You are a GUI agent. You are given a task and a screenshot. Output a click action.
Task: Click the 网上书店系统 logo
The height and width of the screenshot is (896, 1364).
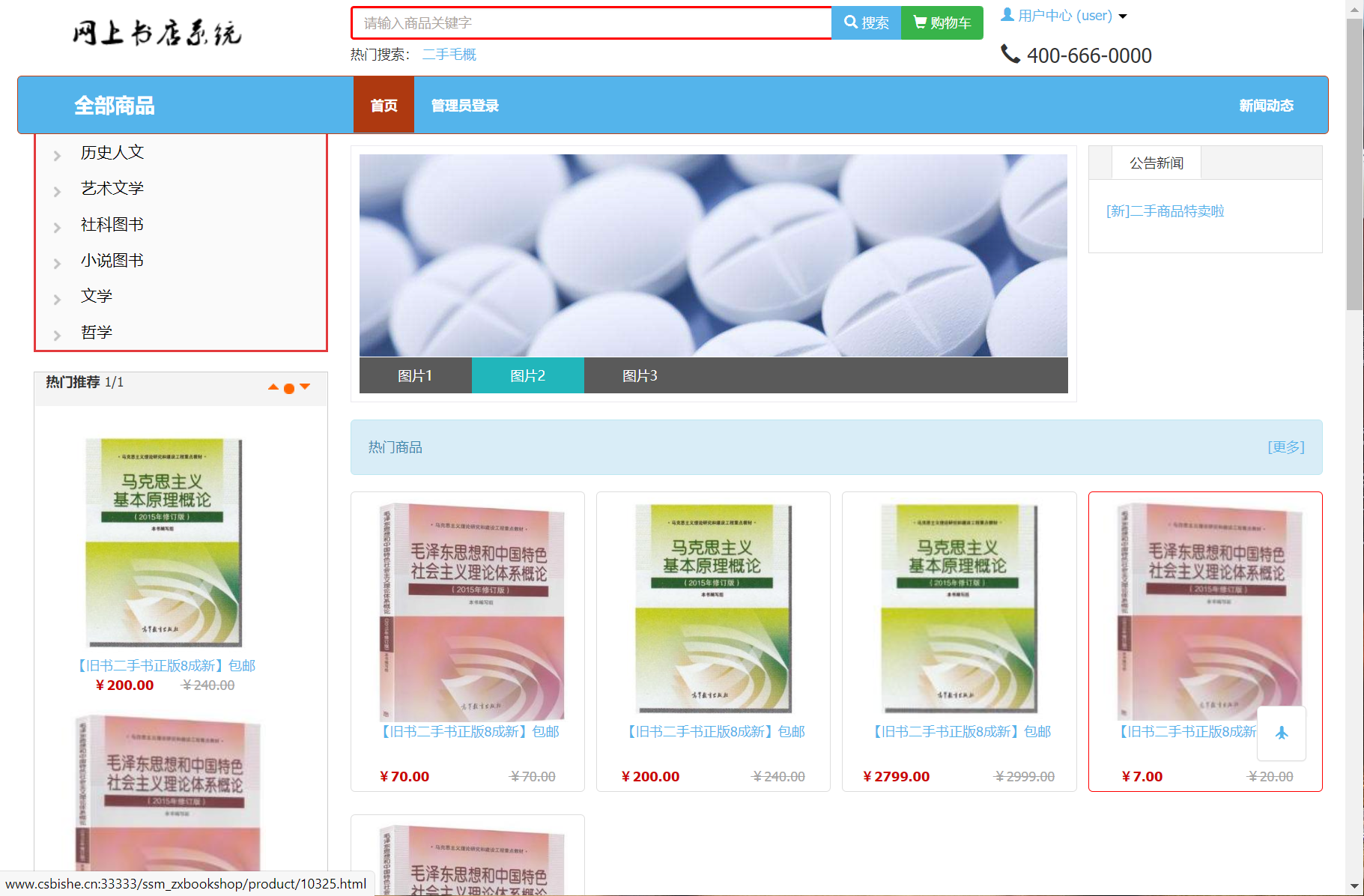157,33
